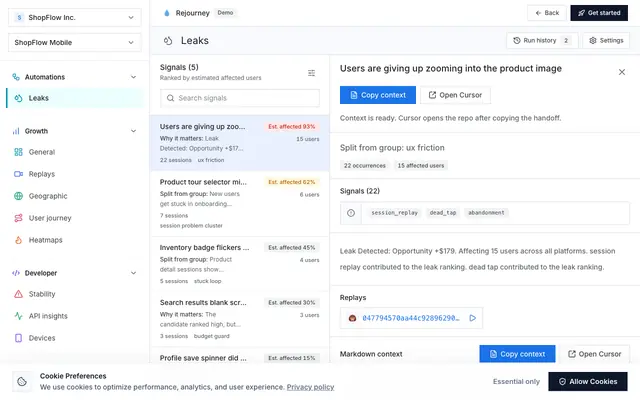Play the session replay recording
Image resolution: width=640 pixels, height=400 pixels.
pos(472,318)
